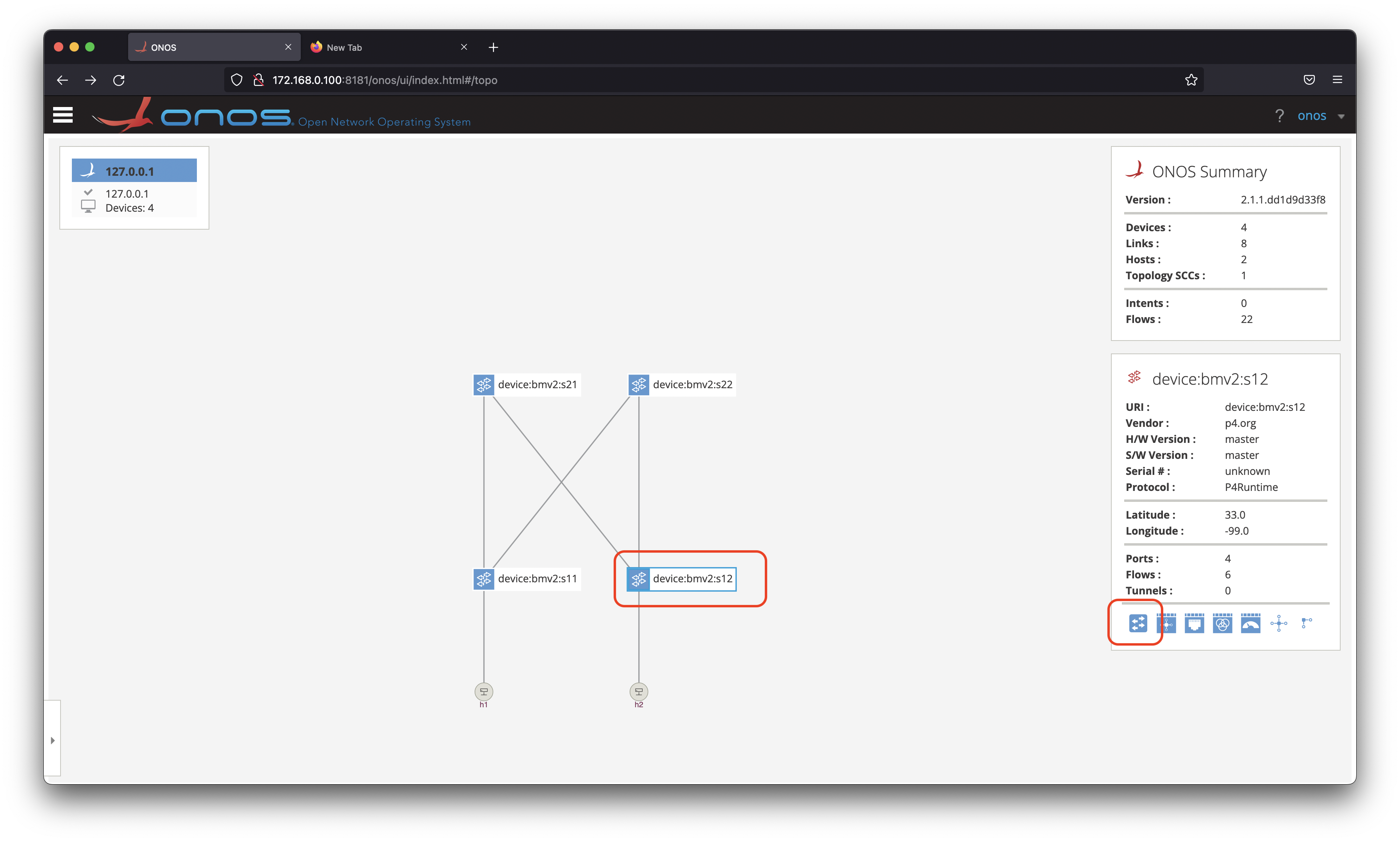Click the device:bmv2:s12 node label

coord(692,579)
